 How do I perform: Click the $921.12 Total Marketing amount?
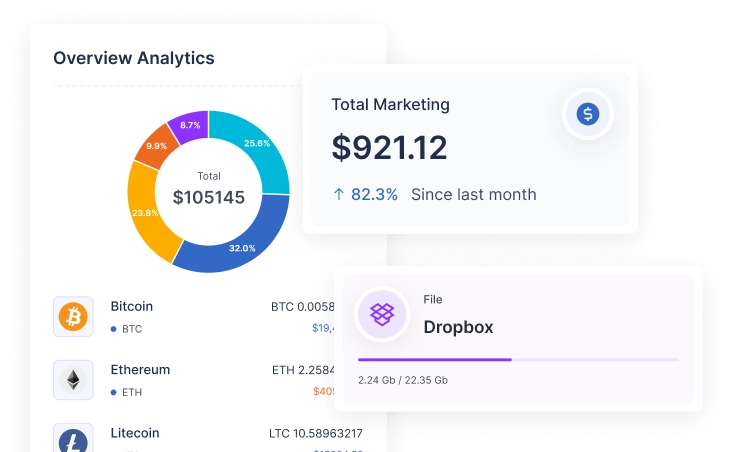point(389,148)
